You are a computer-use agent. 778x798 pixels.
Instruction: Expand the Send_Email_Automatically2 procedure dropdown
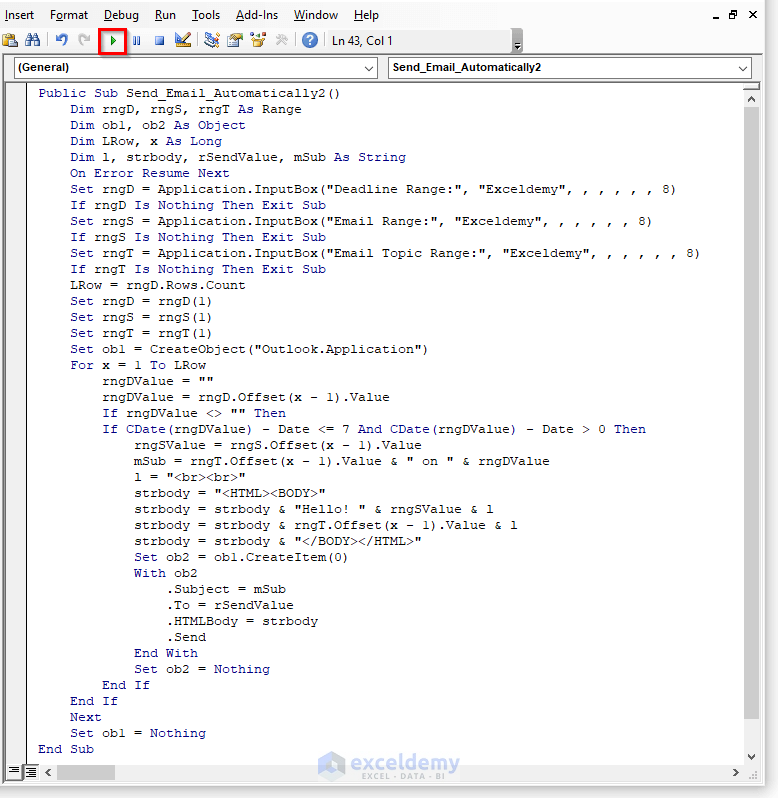(742, 68)
